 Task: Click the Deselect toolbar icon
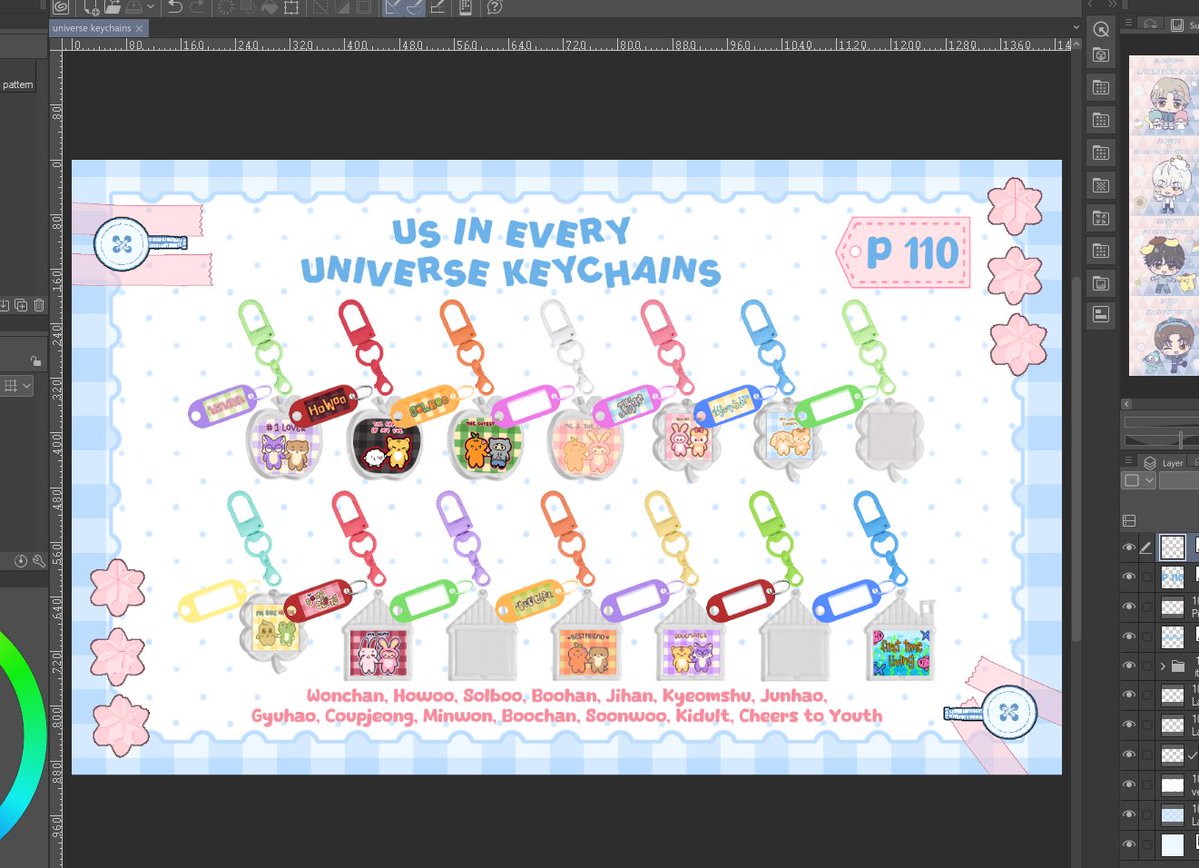320,7
